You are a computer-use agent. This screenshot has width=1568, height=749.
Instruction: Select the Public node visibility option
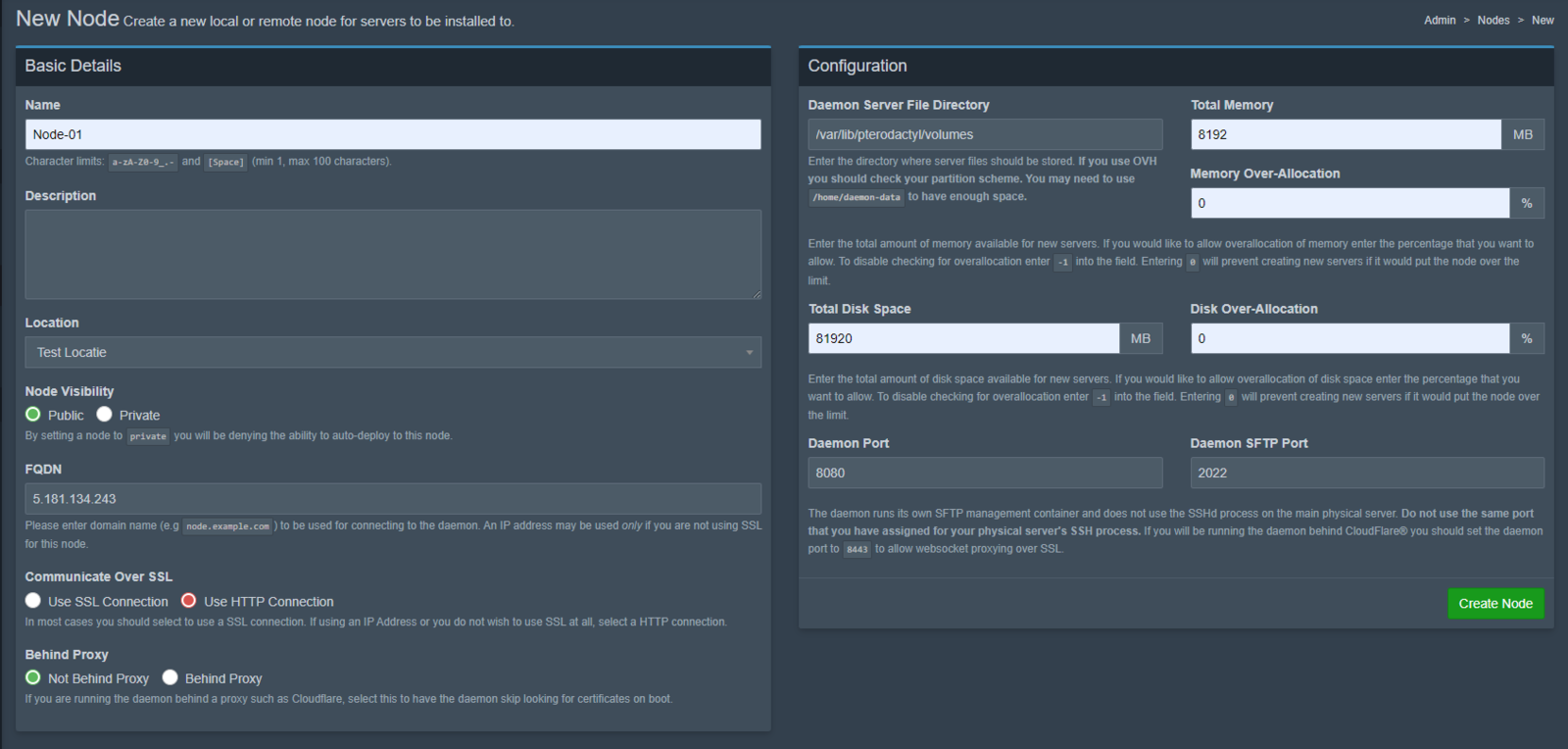coord(33,415)
